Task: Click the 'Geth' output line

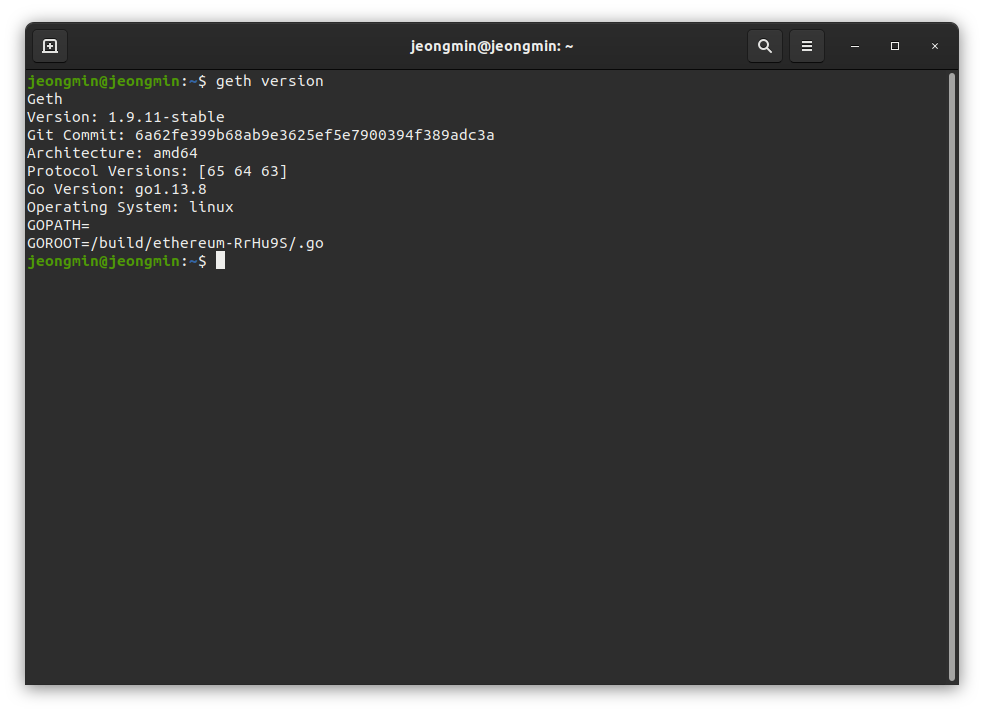Action: pyautogui.click(x=45, y=99)
